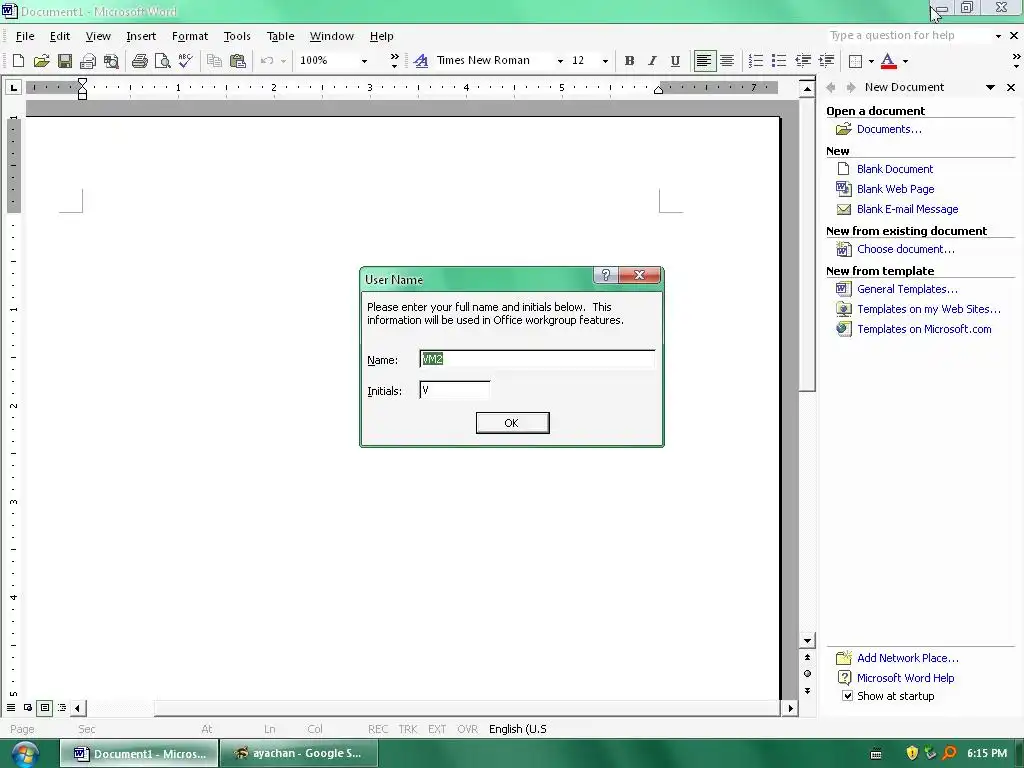
Task: Uncheck Show at startup checkbox
Action: click(847, 696)
